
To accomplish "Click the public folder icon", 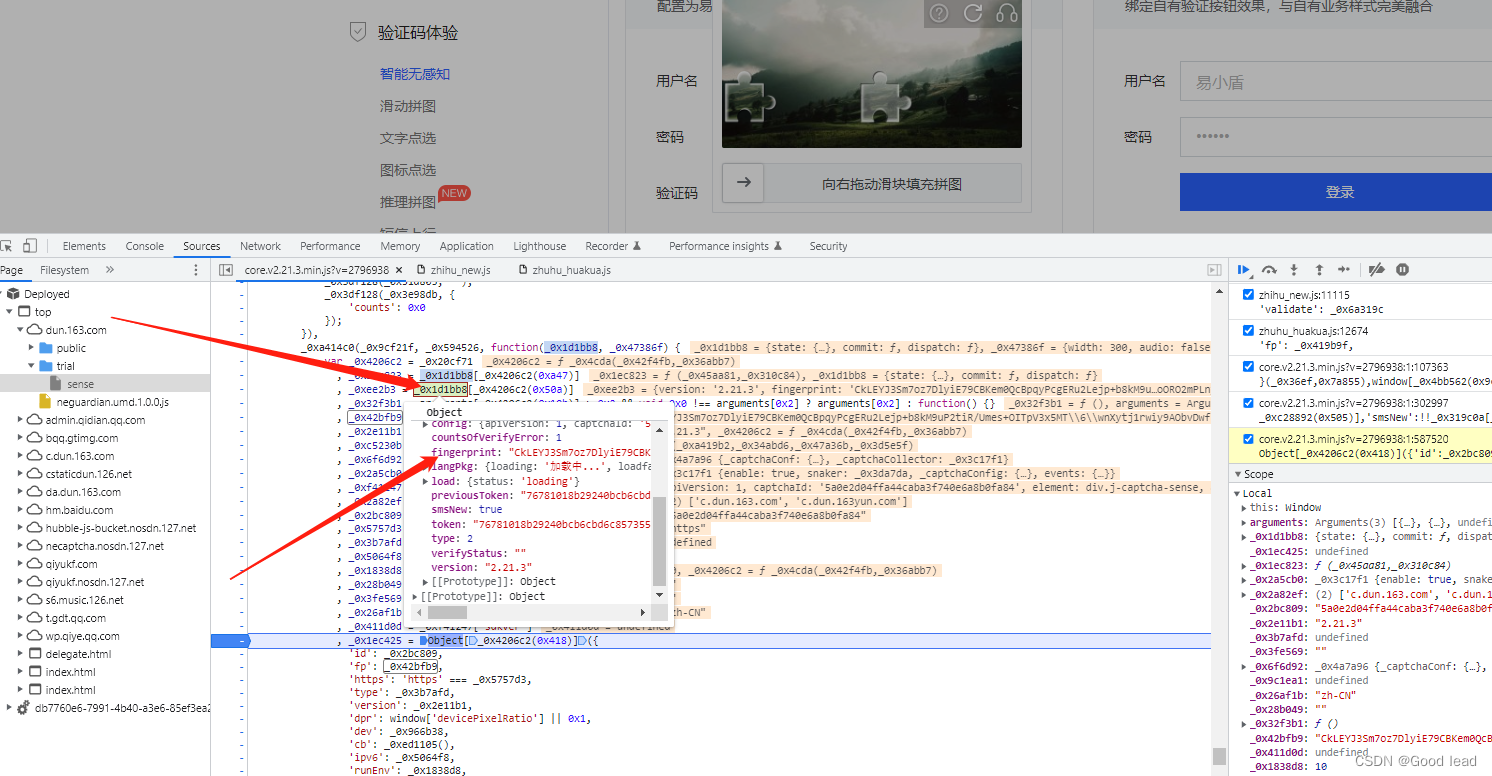I will (x=46, y=348).
